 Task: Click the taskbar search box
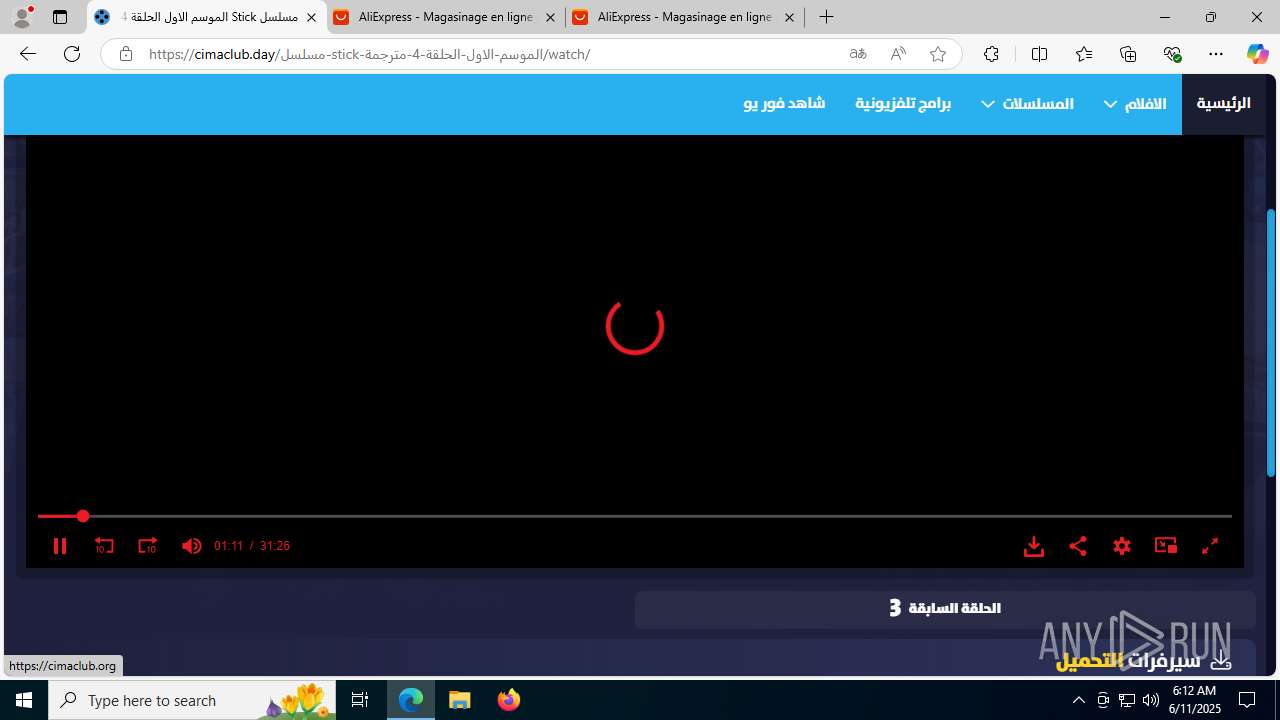(192, 700)
